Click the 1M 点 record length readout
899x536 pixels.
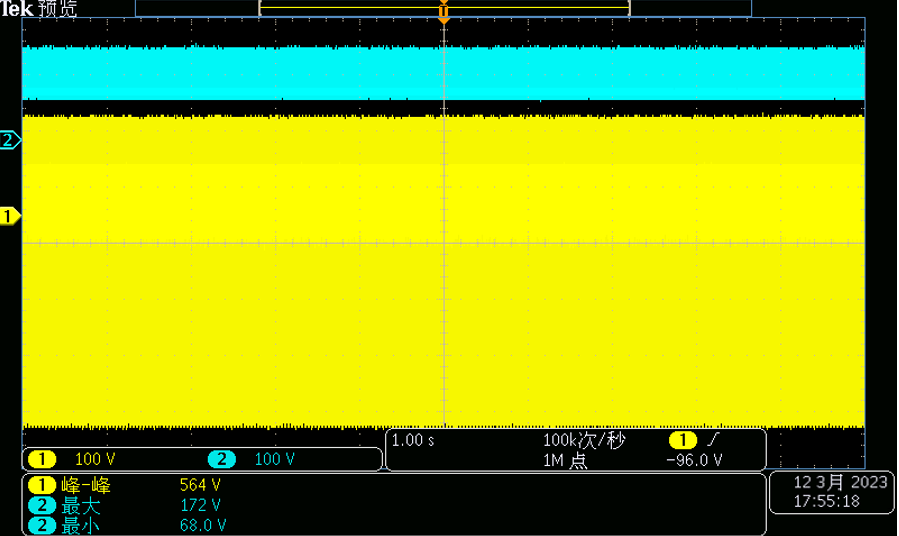tap(565, 460)
